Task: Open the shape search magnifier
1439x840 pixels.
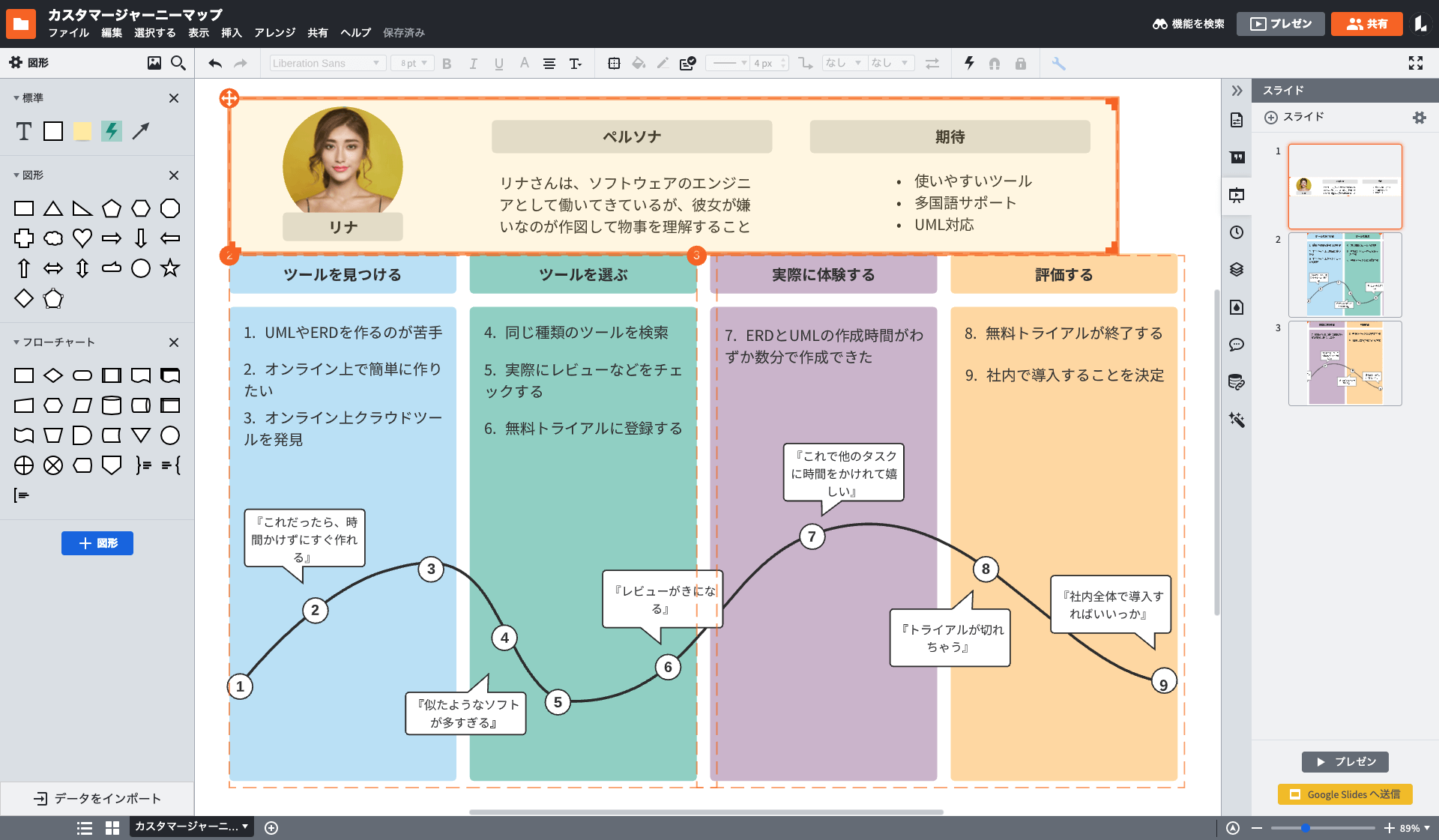Action: (x=178, y=63)
